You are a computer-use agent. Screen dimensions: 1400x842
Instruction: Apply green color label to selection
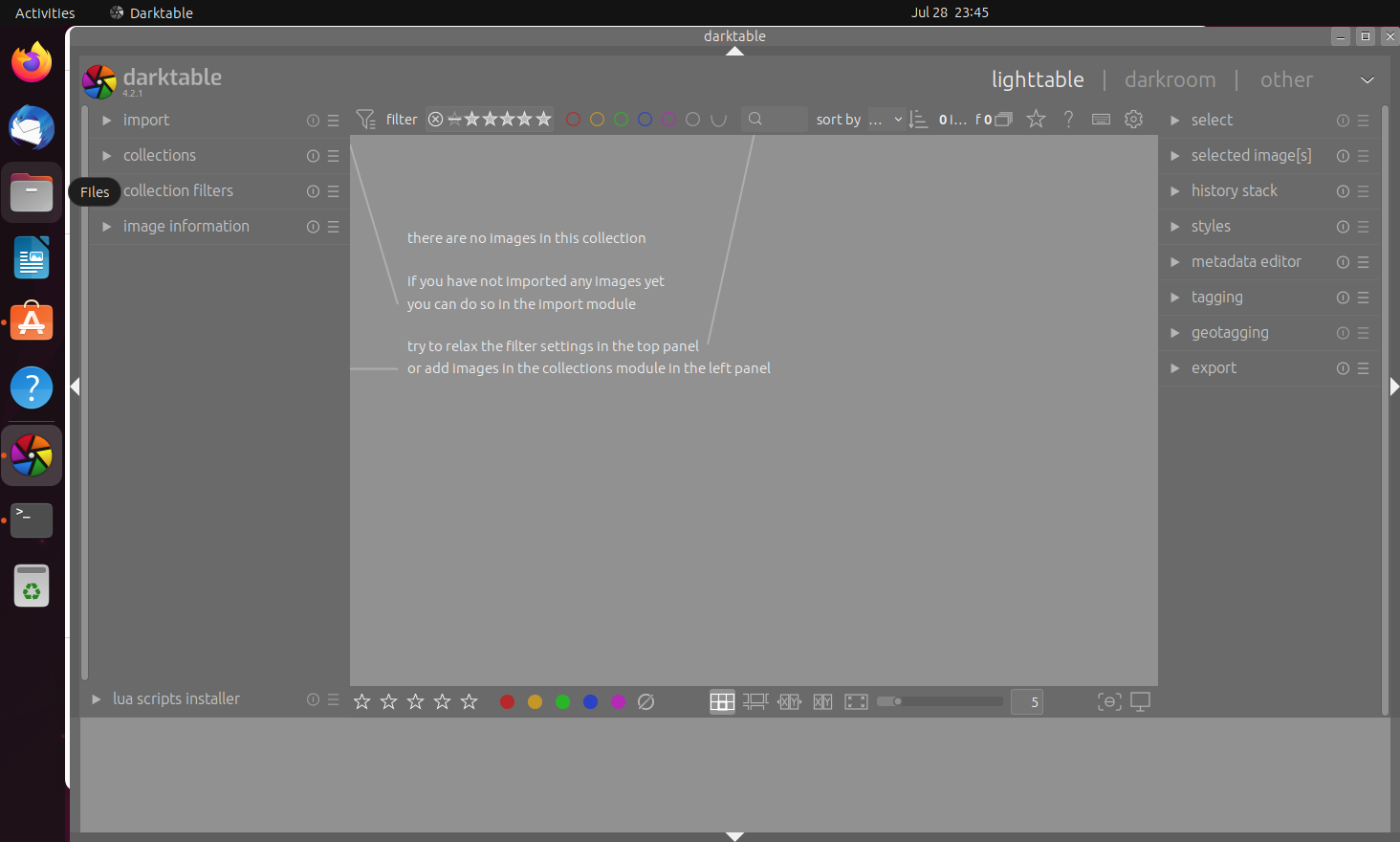562,701
